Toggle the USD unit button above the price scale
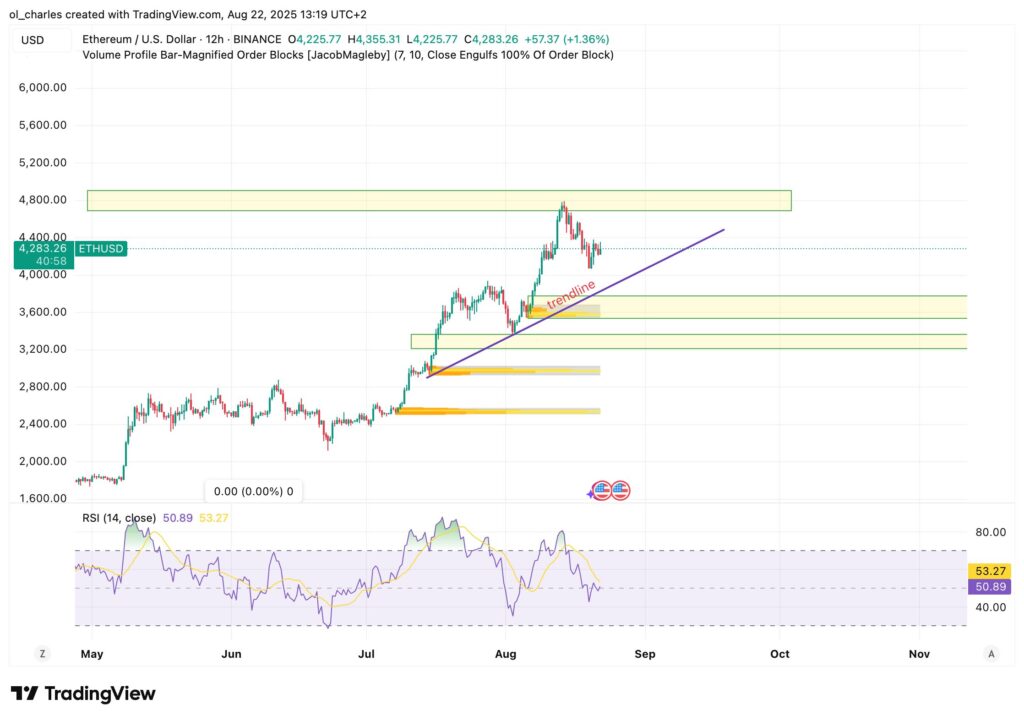This screenshot has width=1024, height=721. tap(31, 39)
